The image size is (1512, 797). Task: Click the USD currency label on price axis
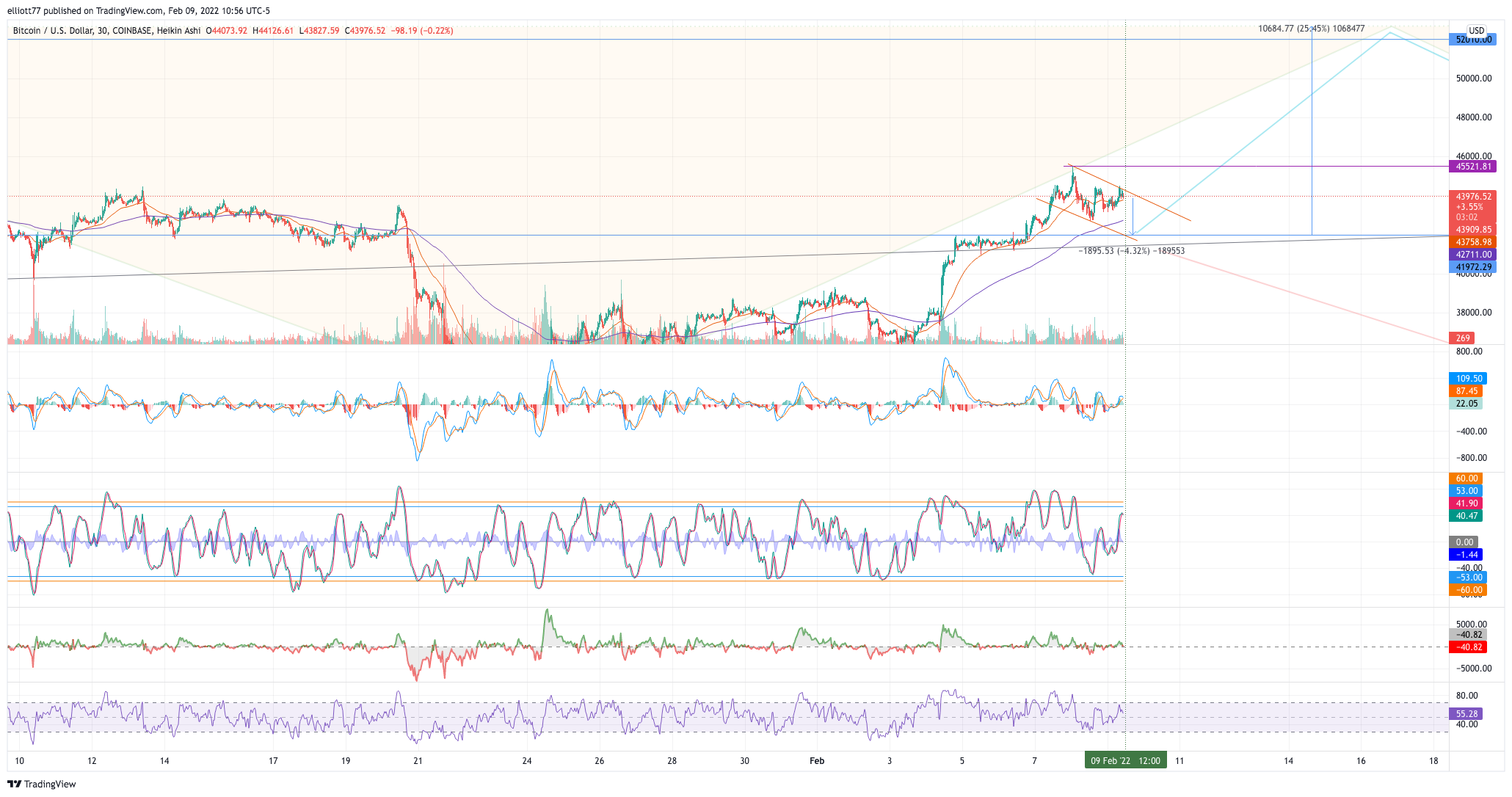[x=1476, y=31]
